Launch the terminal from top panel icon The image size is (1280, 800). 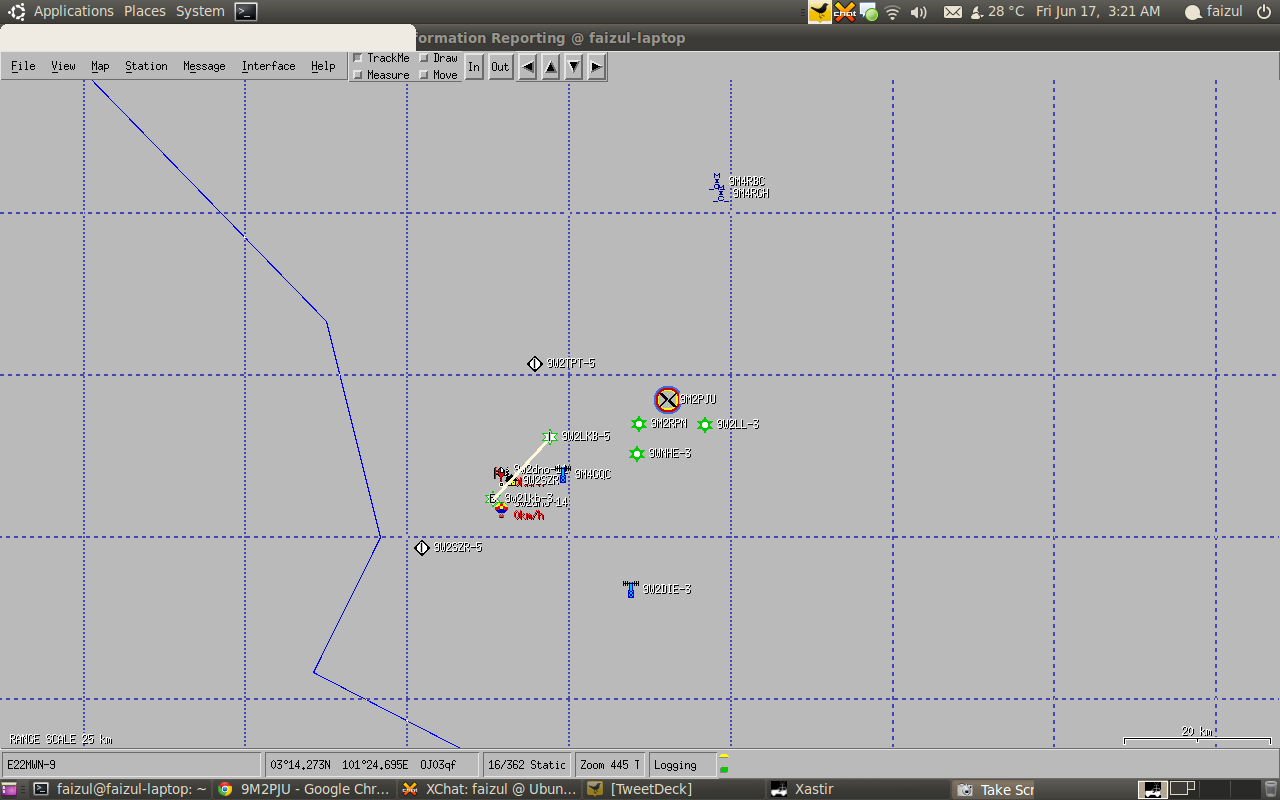(x=246, y=12)
